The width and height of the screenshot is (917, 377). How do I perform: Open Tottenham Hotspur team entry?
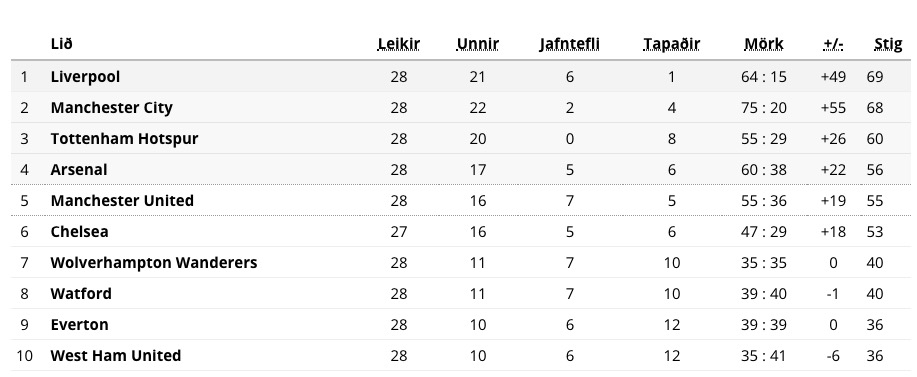point(125,139)
